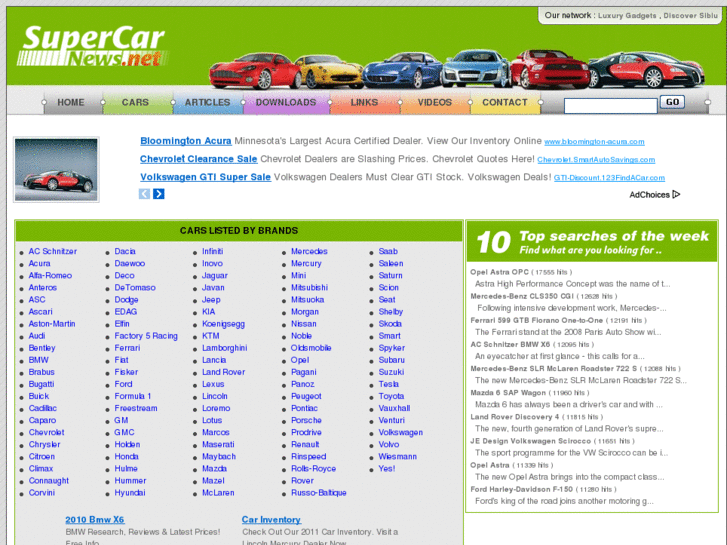Open JE Design Volkswagen Scirocco search

point(530,441)
